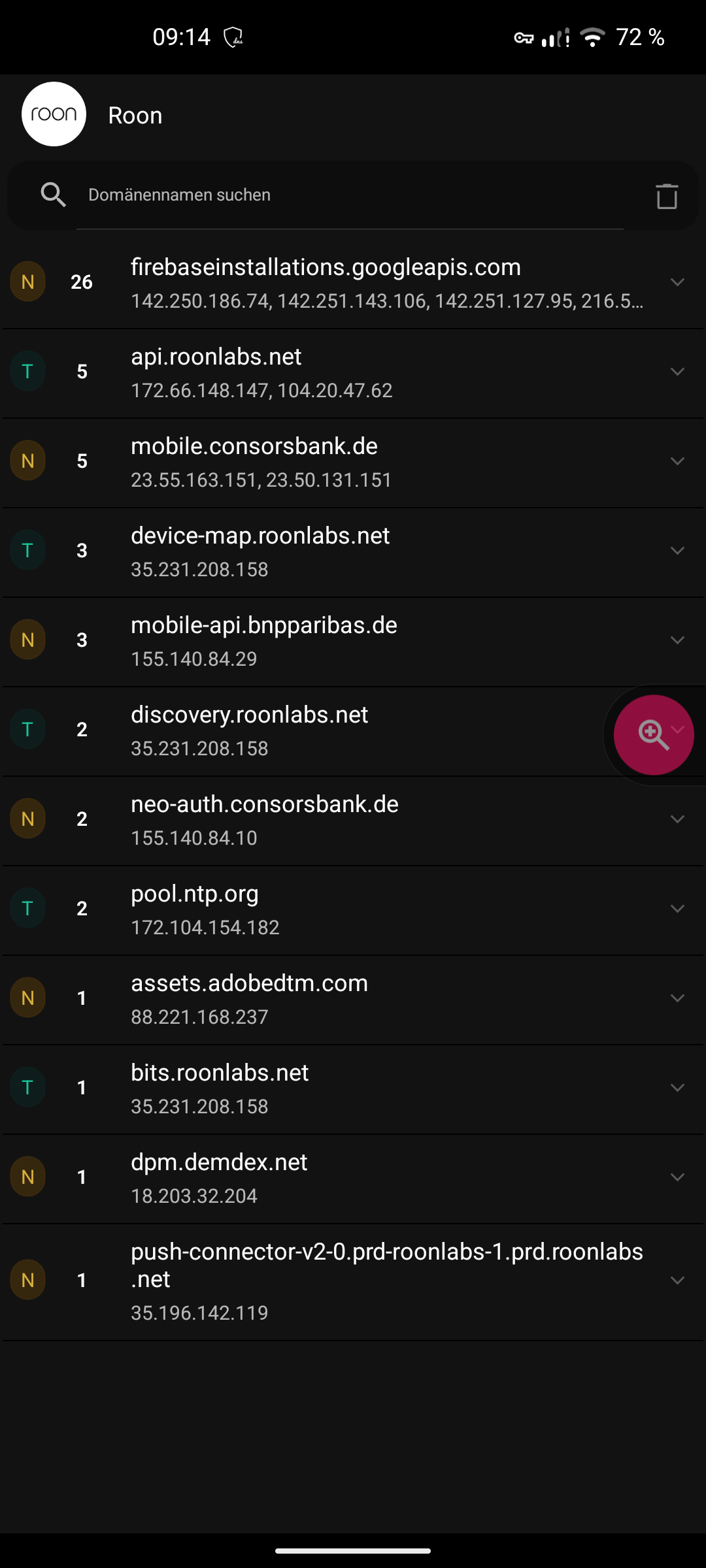The height and width of the screenshot is (1568, 706).
Task: Tap the magnifier search icon
Action: pos(53,195)
